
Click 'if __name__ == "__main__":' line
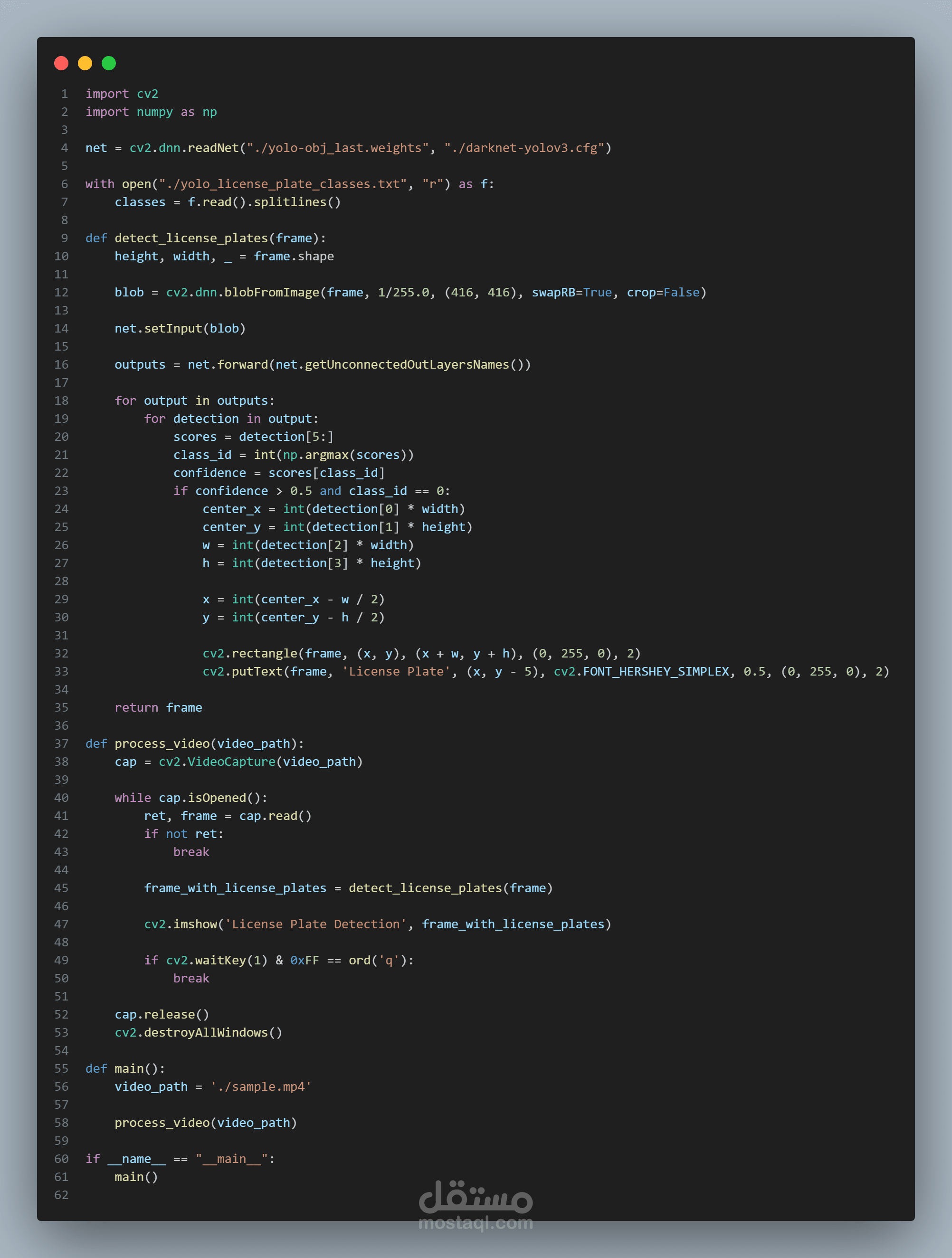pyautogui.click(x=180, y=1160)
